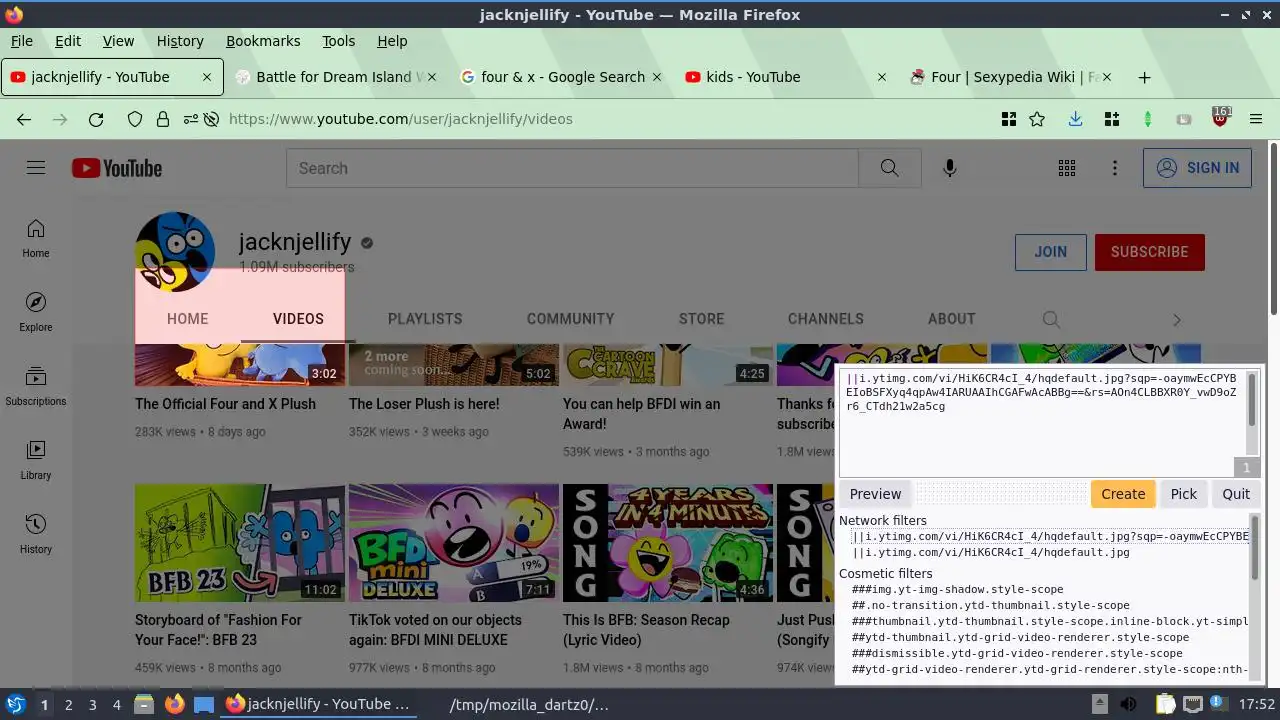This screenshot has height=720, width=1280.
Task: Open the History menu
Action: pos(180,41)
